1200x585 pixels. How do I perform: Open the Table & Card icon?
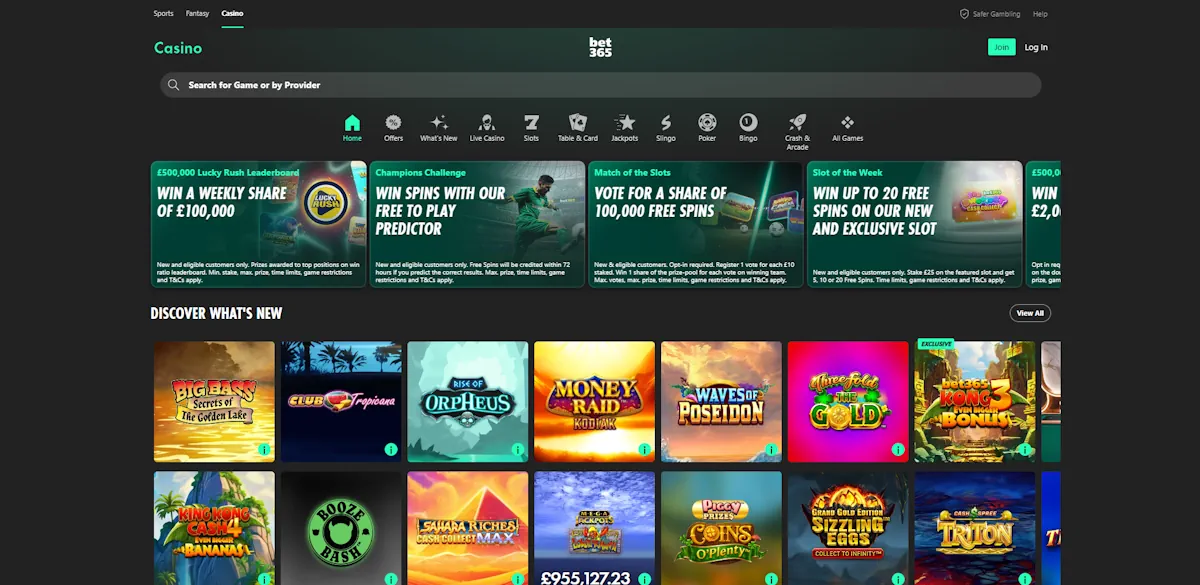[578, 123]
